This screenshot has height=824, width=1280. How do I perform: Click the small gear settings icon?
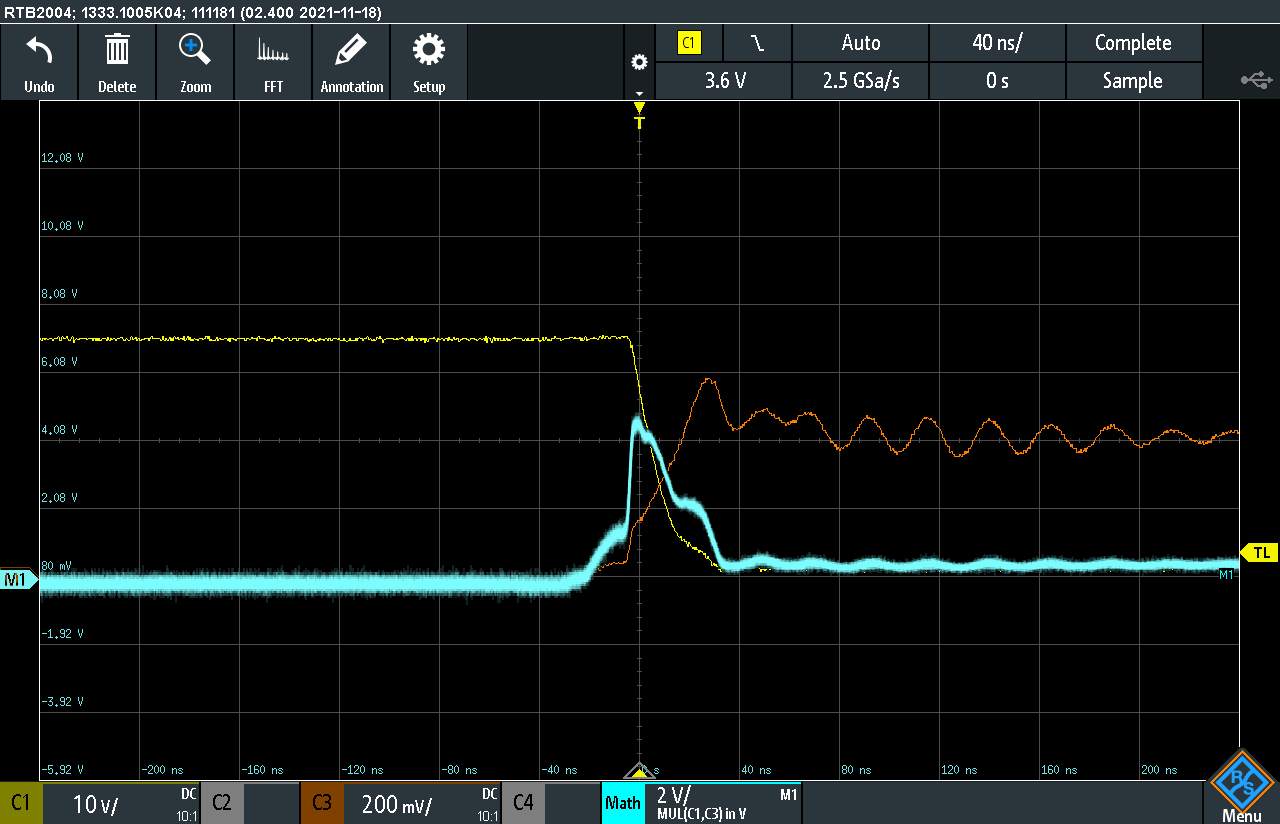coord(639,62)
